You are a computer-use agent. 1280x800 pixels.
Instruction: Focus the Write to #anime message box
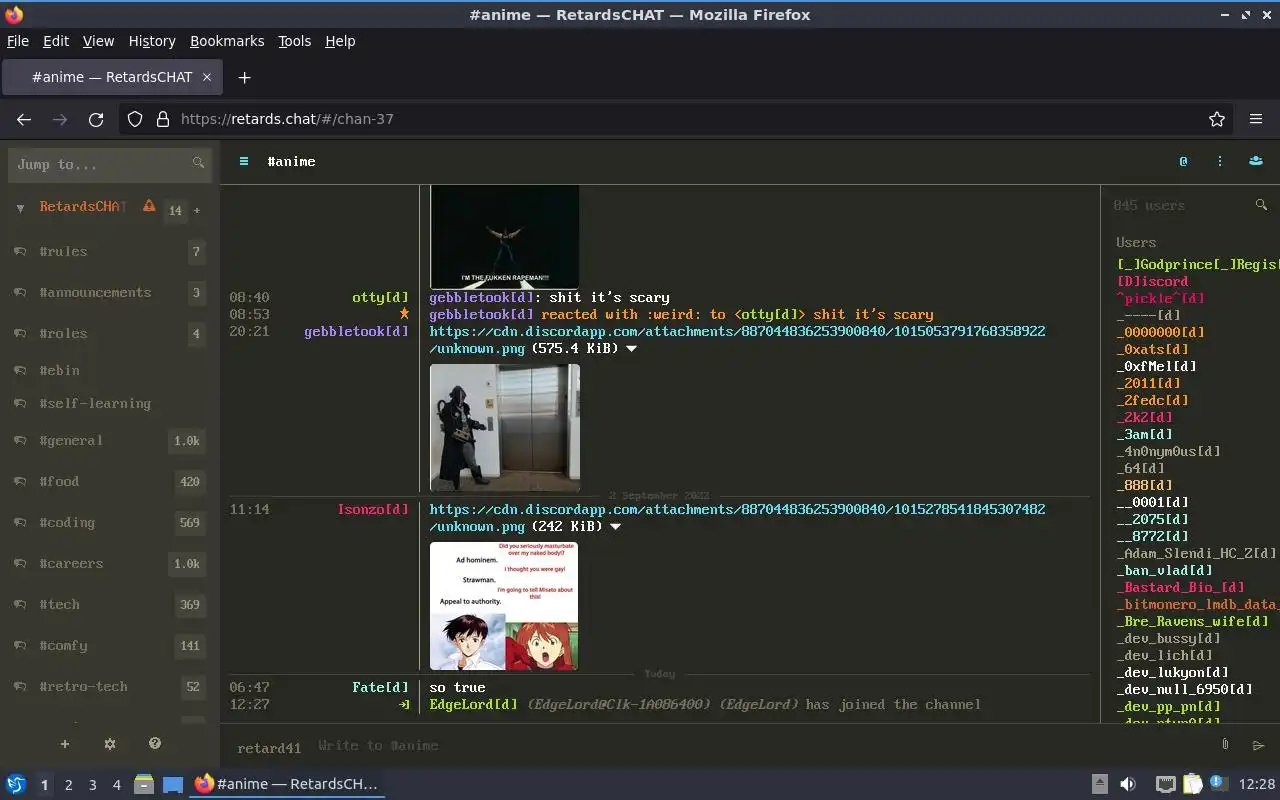760,745
